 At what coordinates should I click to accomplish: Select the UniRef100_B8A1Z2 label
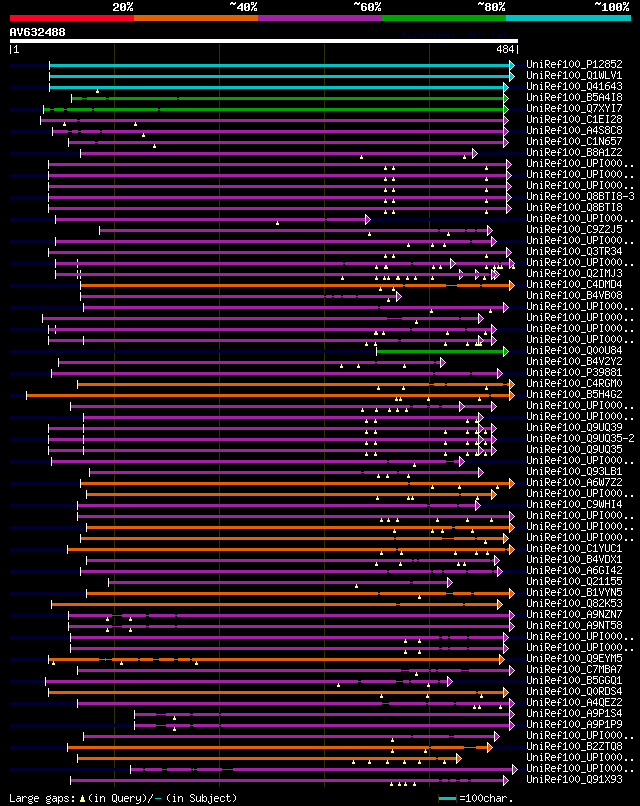(574, 153)
